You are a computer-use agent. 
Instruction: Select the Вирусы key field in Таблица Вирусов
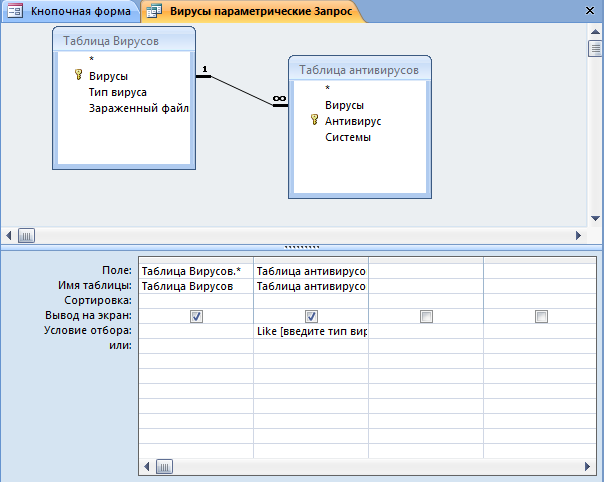pos(108,76)
